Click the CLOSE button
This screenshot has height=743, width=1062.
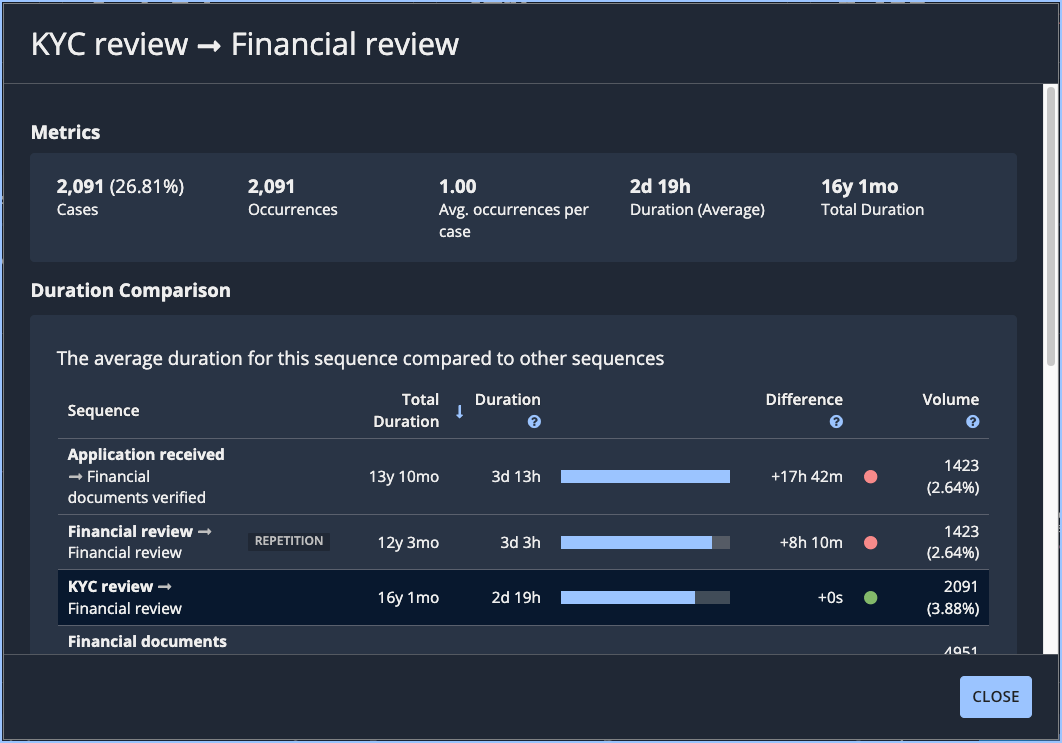coord(996,696)
